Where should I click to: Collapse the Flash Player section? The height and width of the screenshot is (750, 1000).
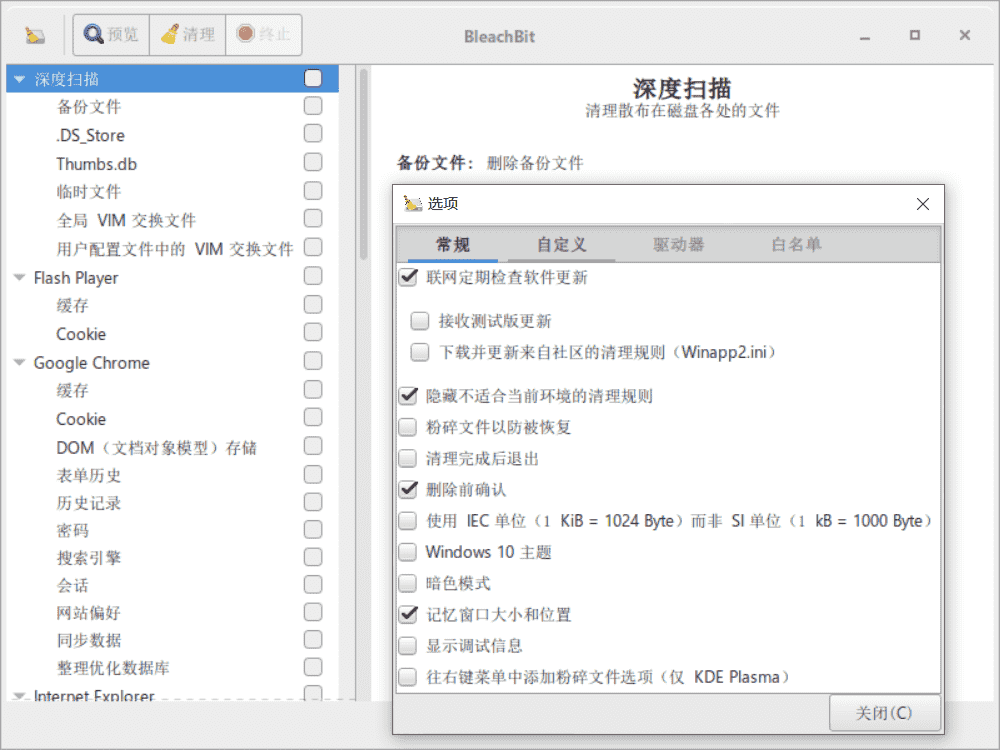[x=18, y=277]
